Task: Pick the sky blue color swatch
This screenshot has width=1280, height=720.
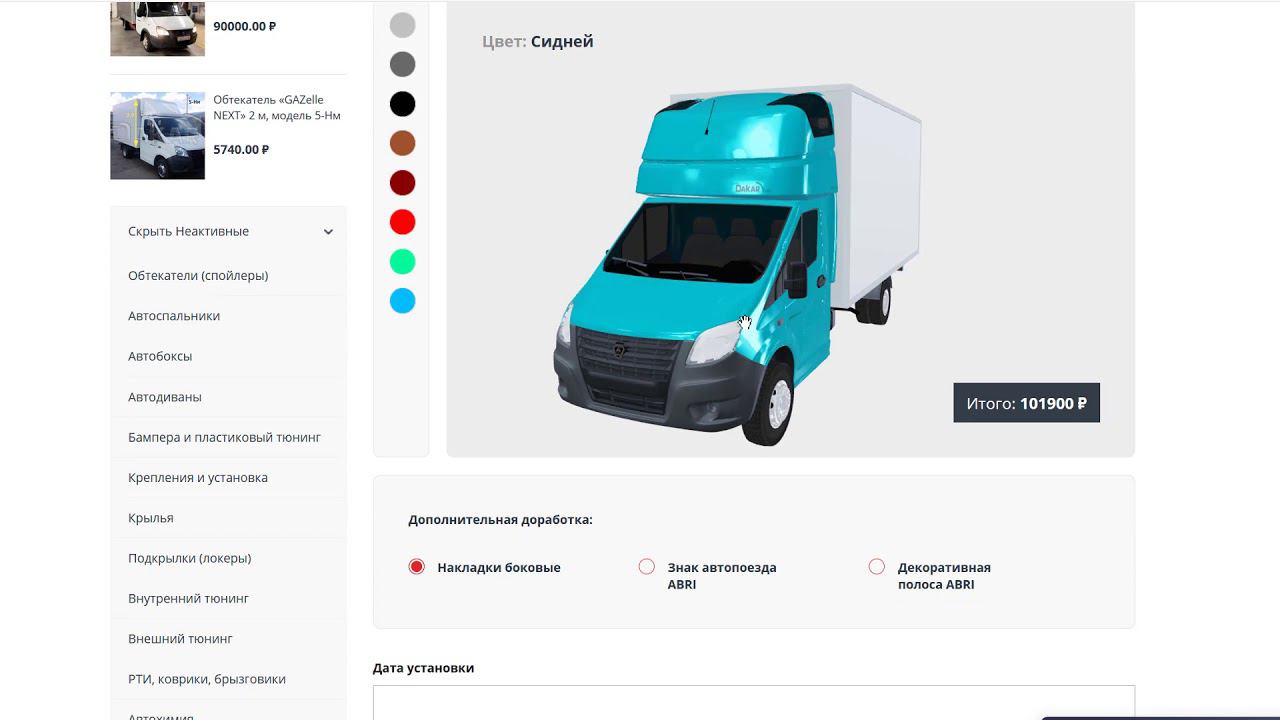Action: pyautogui.click(x=402, y=301)
